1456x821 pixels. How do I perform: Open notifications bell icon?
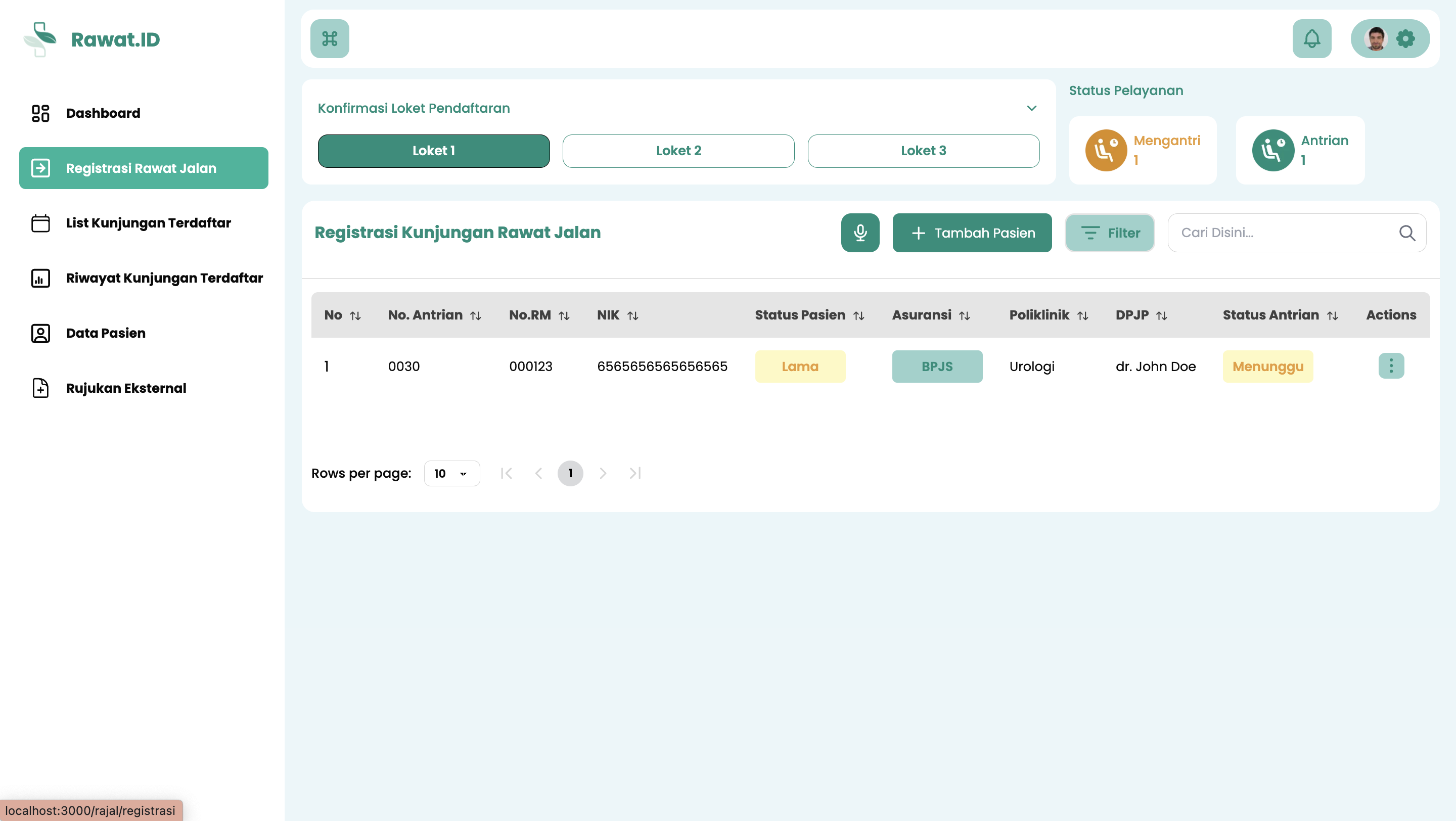[x=1311, y=38]
